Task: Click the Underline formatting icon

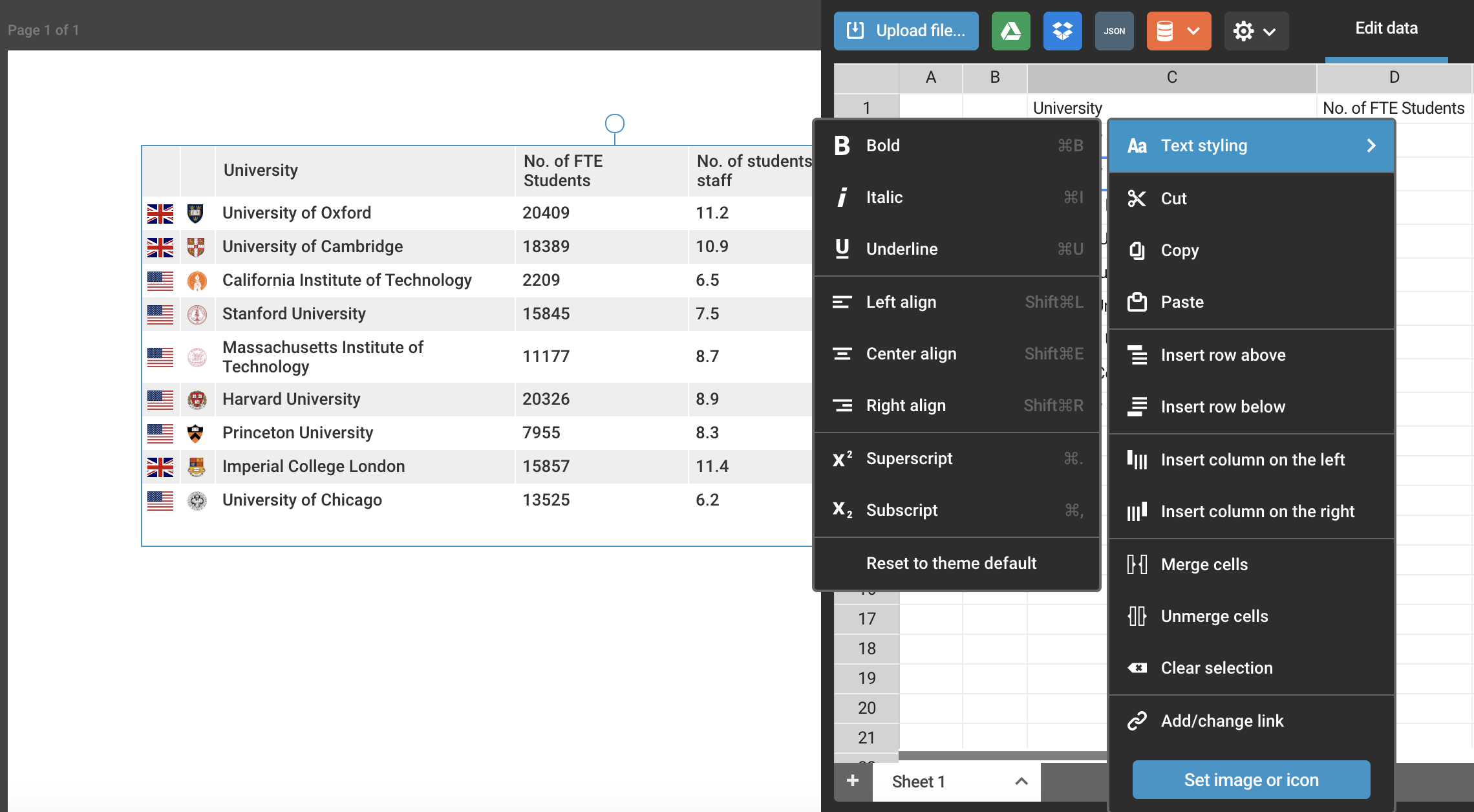Action: click(841, 249)
